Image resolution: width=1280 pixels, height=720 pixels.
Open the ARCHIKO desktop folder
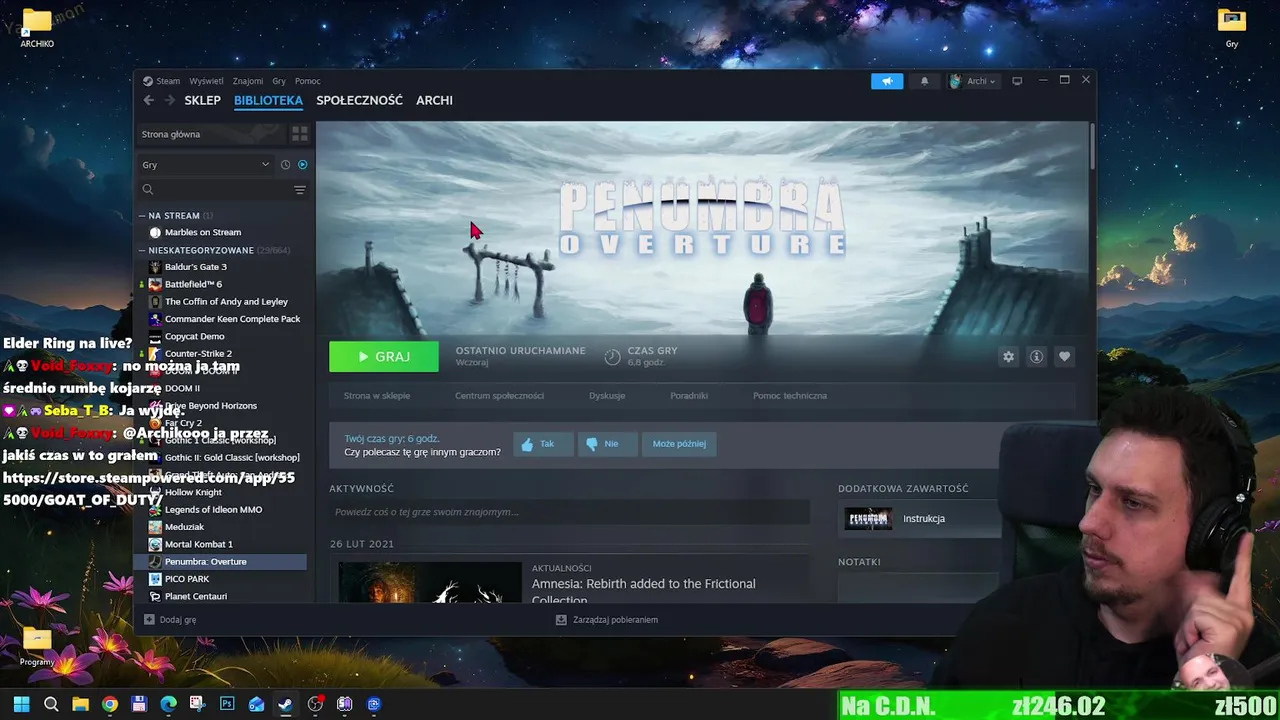coord(37,28)
